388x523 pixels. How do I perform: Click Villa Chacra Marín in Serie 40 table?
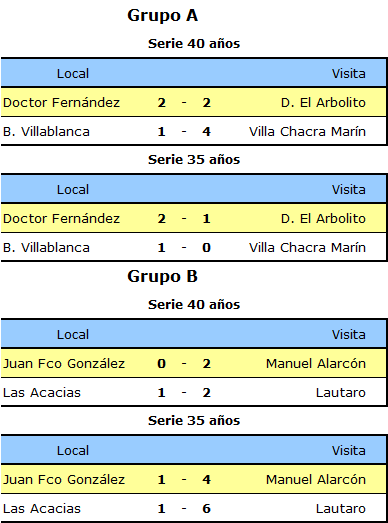[x=307, y=131]
